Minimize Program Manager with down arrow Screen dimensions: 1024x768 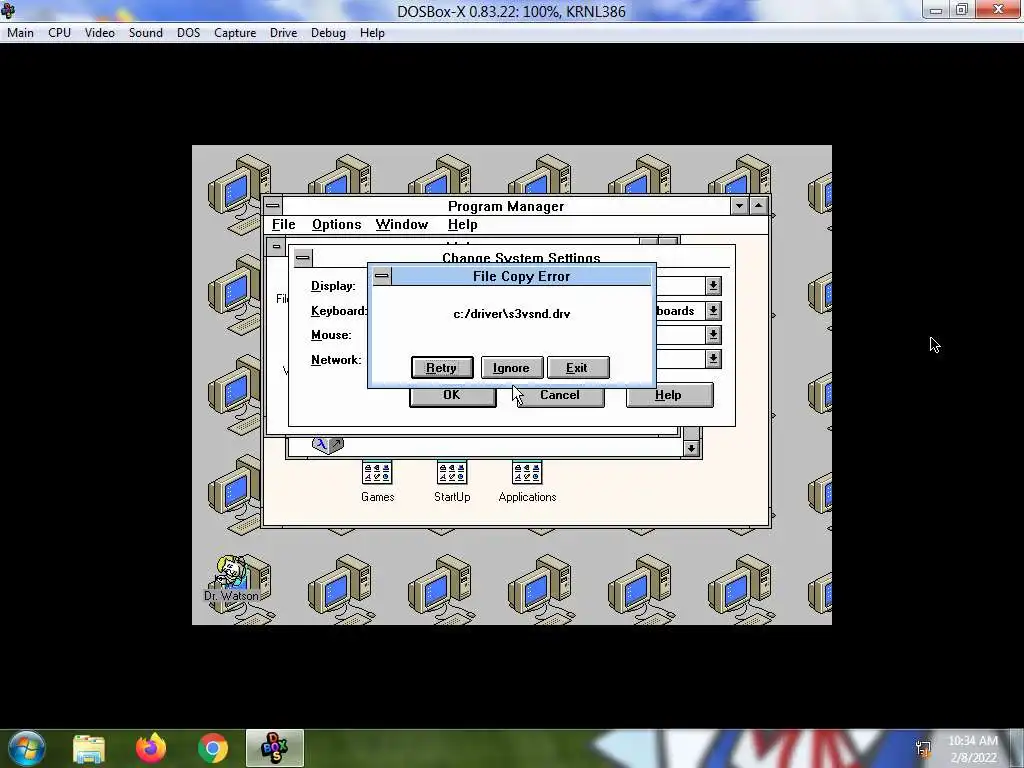click(x=739, y=206)
